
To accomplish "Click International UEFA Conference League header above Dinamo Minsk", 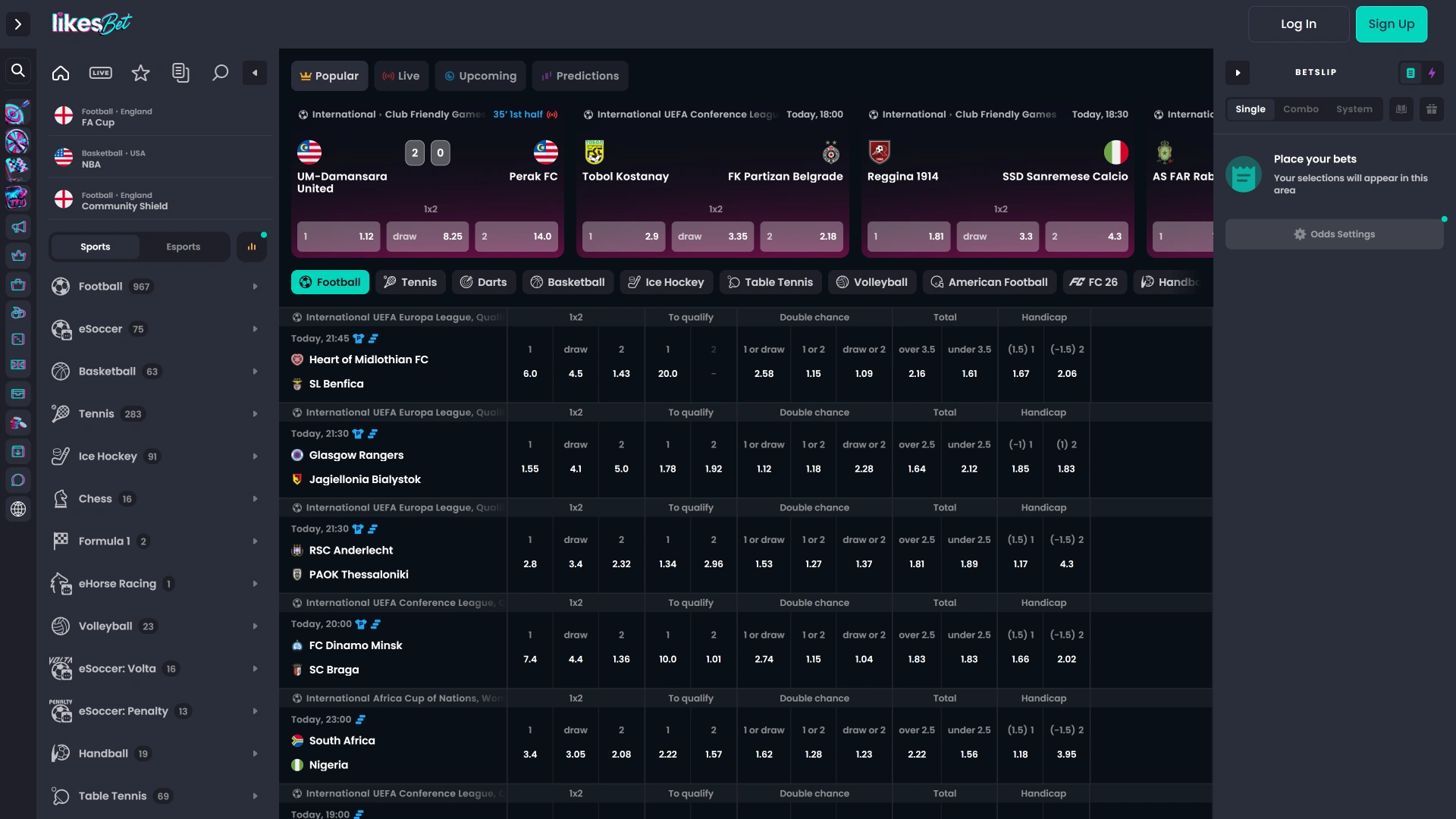I will [400, 603].
